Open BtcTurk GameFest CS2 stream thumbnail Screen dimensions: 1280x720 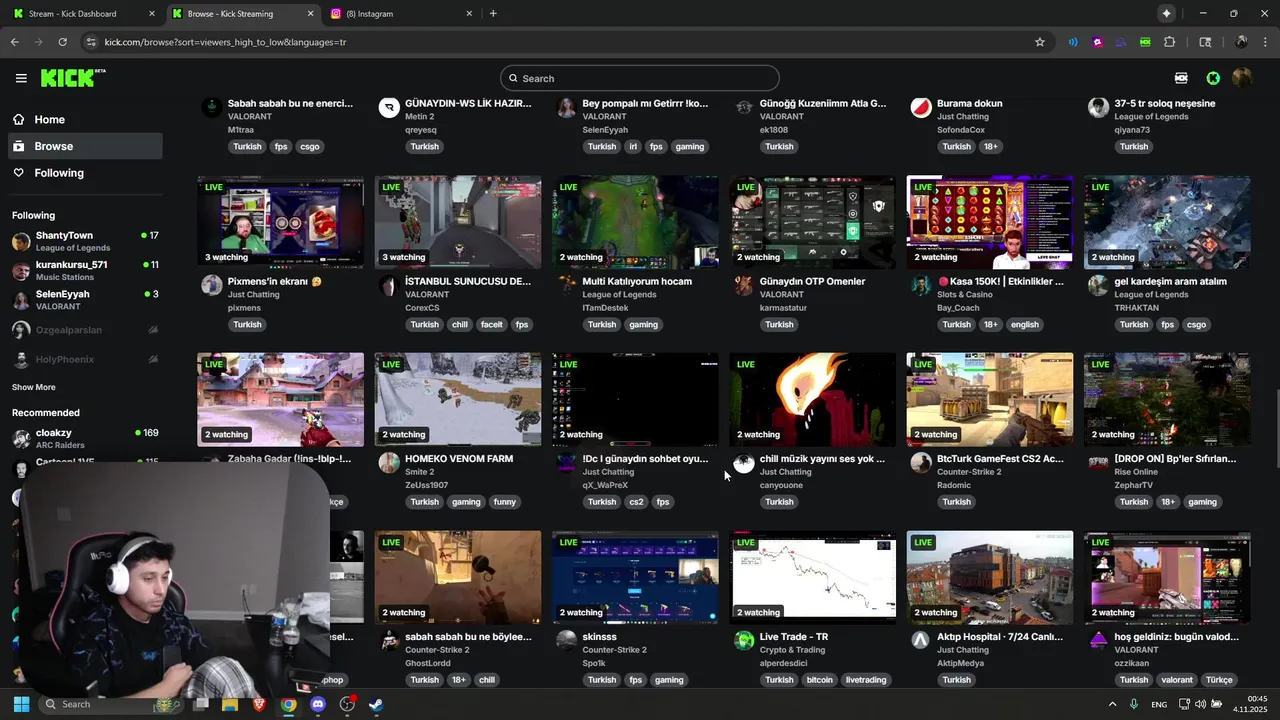click(x=990, y=399)
